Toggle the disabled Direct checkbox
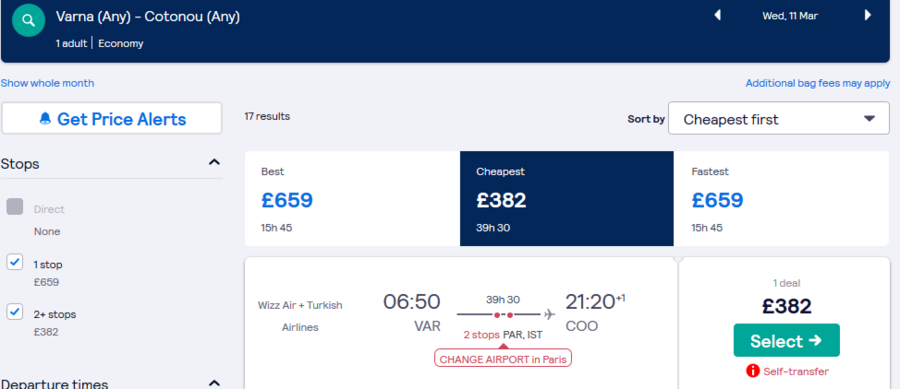Viewport: 900px width, 389px height. coord(15,207)
